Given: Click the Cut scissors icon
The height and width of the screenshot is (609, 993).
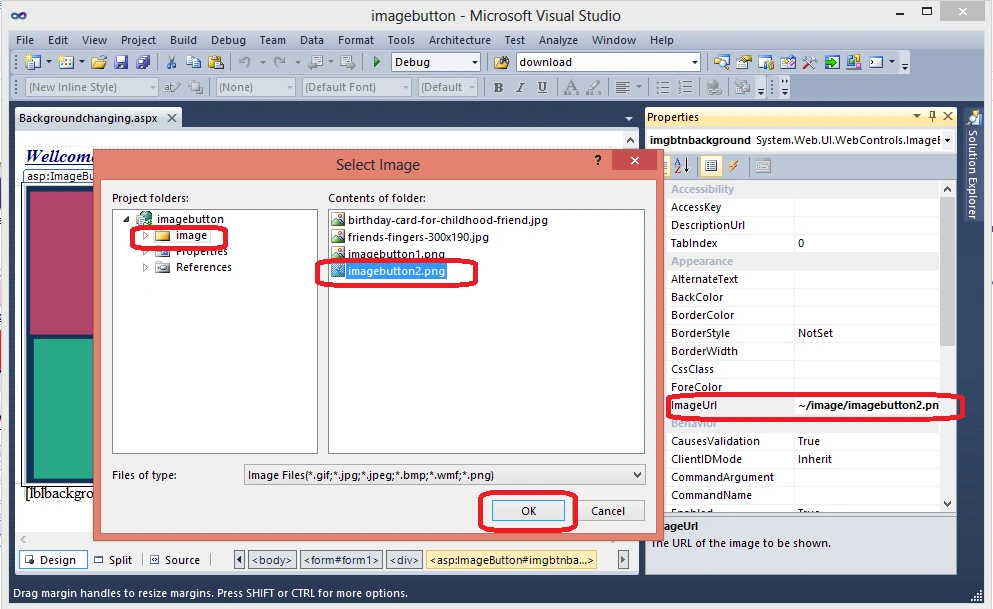Looking at the screenshot, I should coord(171,62).
